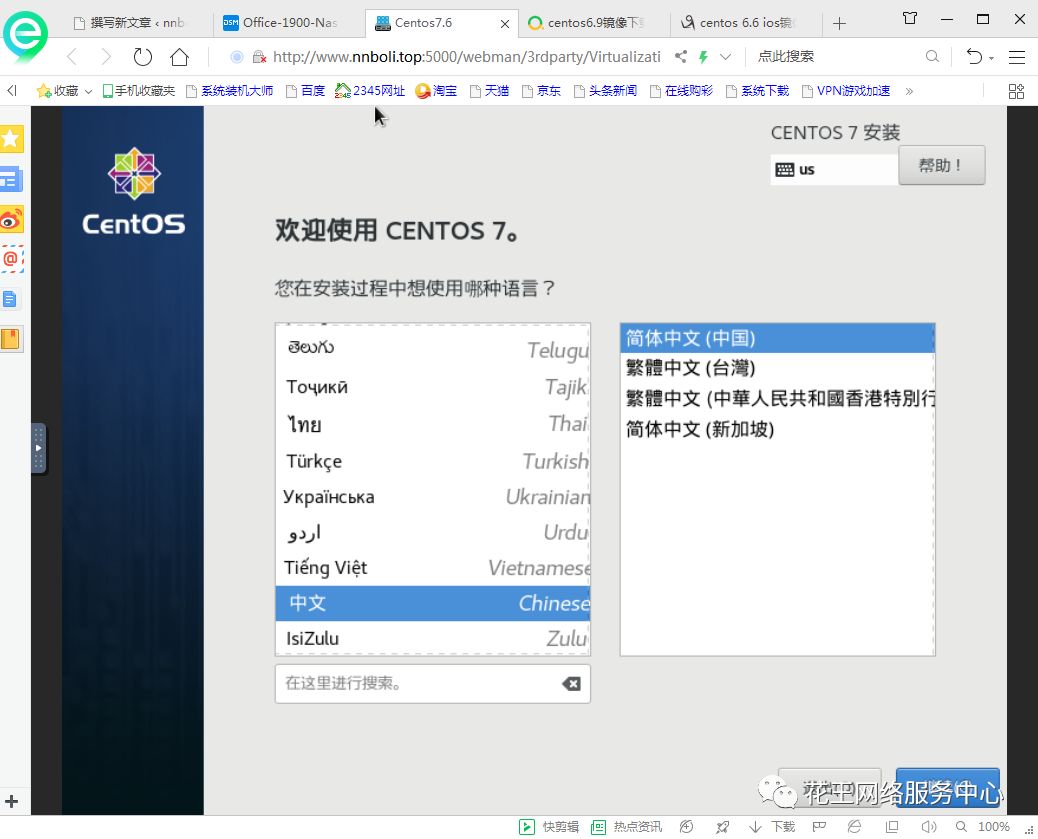Viewport: 1038px width, 839px height.
Task: Collapse the sidebar with bookmarks-bar arrow
Action: click(x=12, y=91)
